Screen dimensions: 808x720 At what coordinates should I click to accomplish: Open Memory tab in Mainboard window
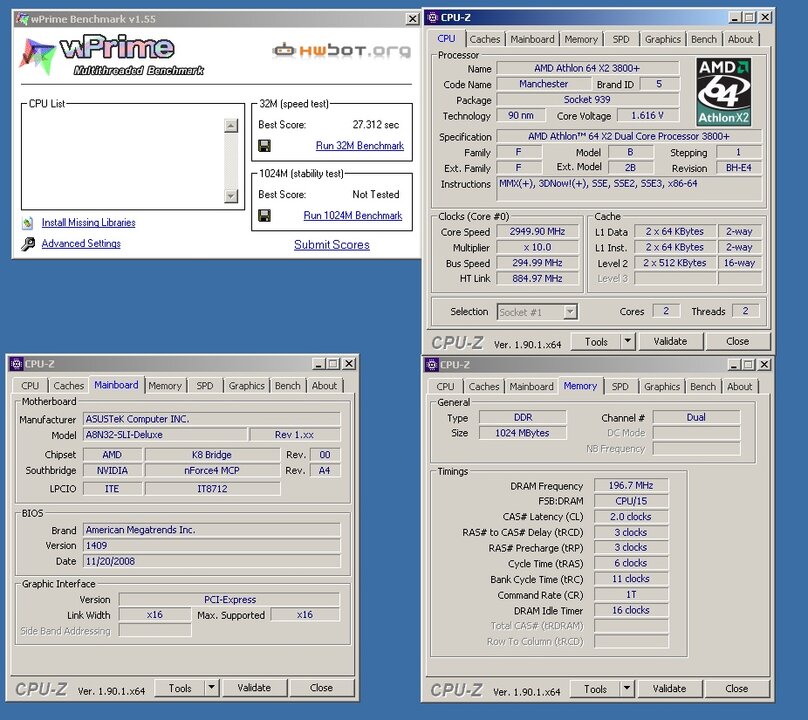[x=165, y=386]
